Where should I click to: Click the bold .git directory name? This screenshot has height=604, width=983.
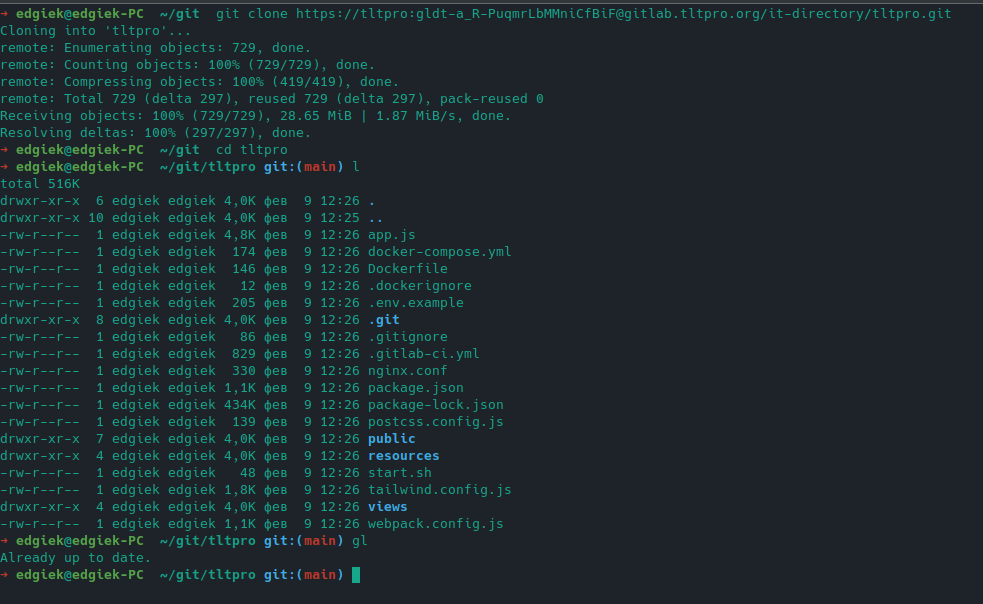tap(383, 320)
